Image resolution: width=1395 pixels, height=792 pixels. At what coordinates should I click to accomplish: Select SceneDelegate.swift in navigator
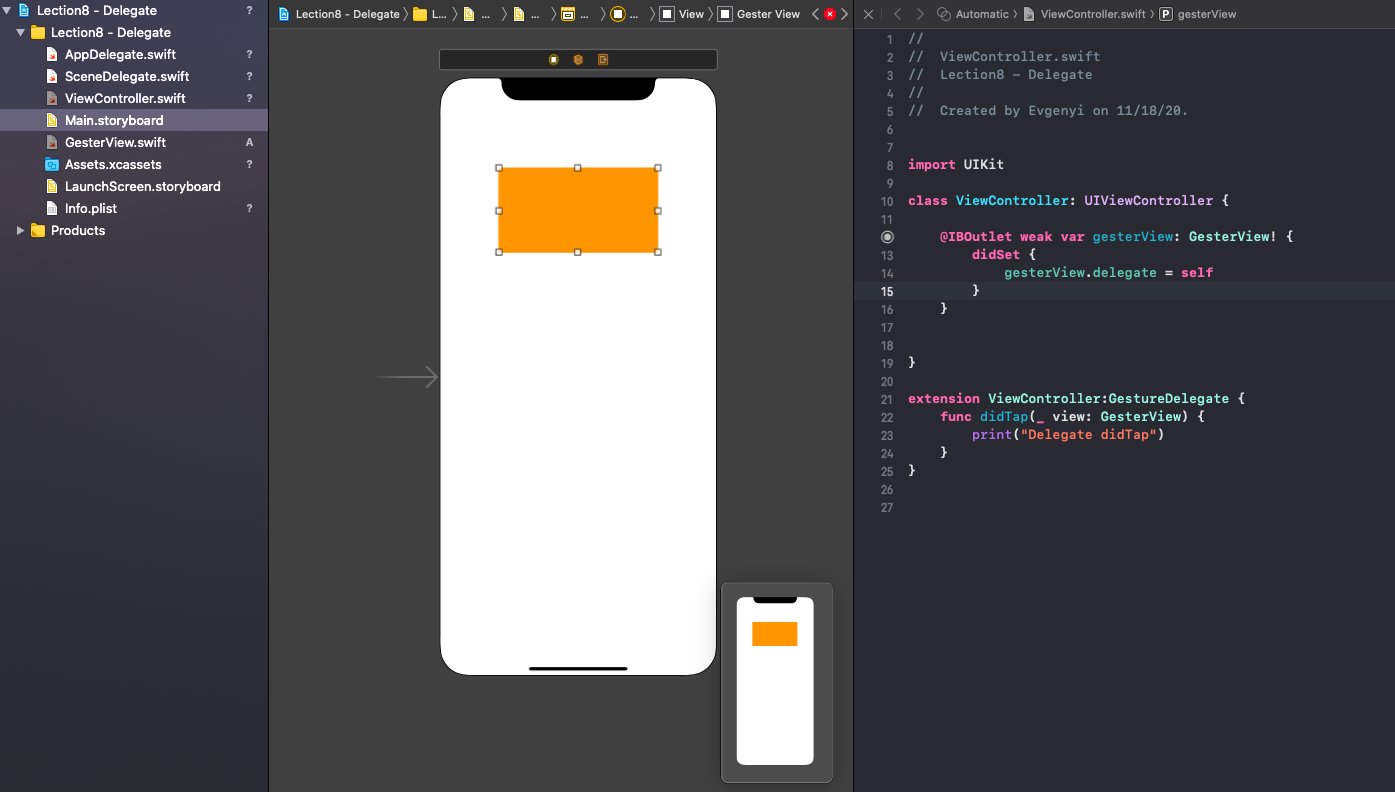point(134,76)
